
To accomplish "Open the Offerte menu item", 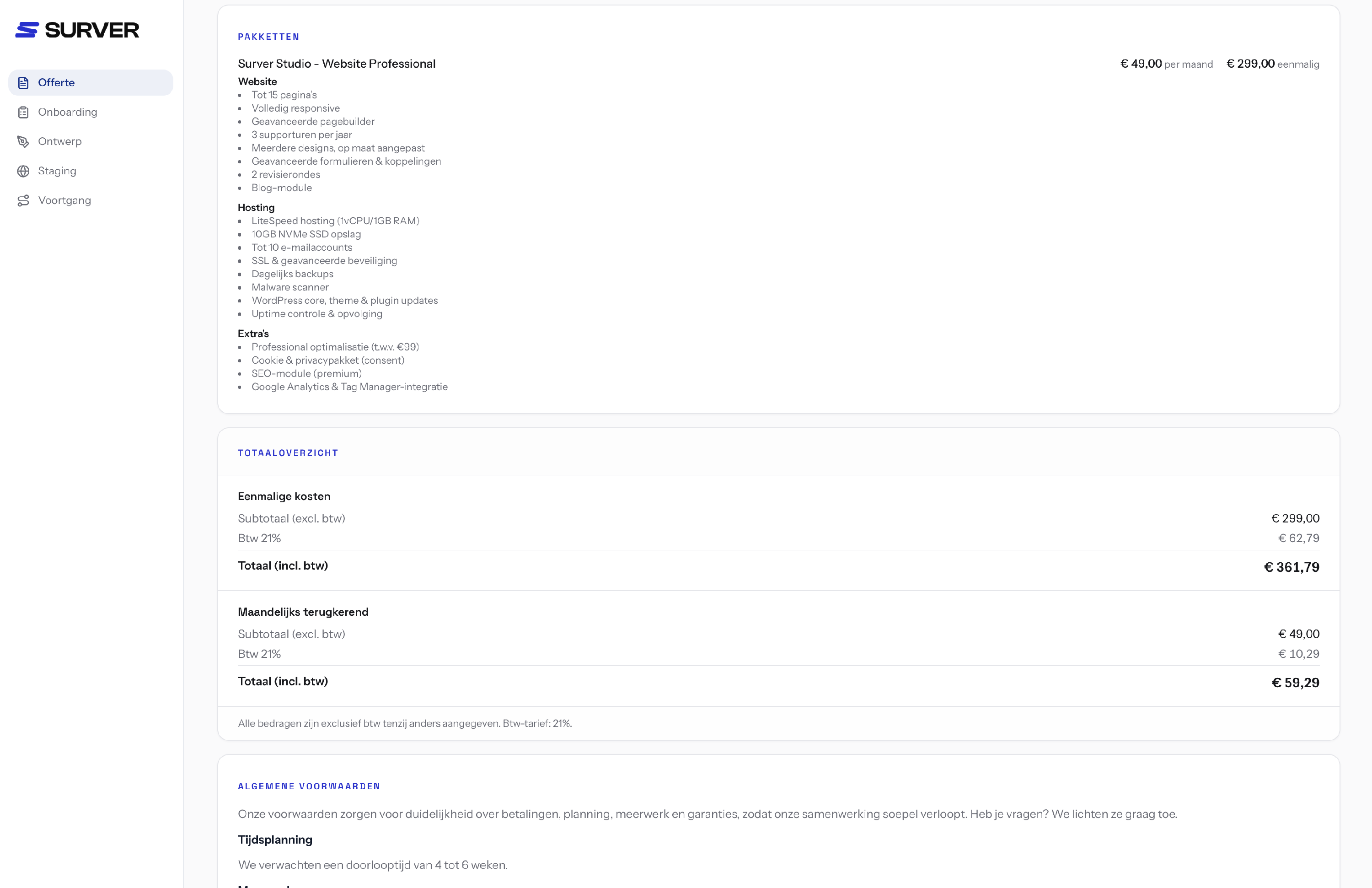I will pos(91,83).
